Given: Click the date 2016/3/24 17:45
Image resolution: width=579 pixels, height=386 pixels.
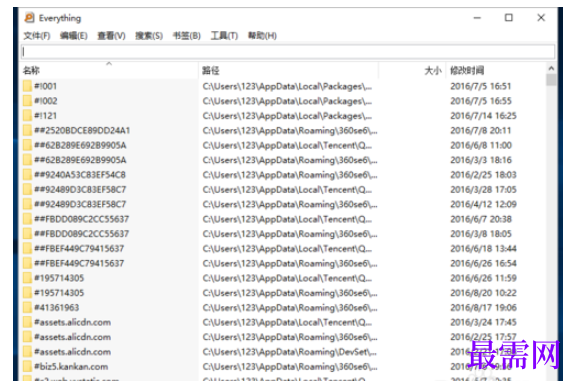Looking at the screenshot, I should 483,322.
